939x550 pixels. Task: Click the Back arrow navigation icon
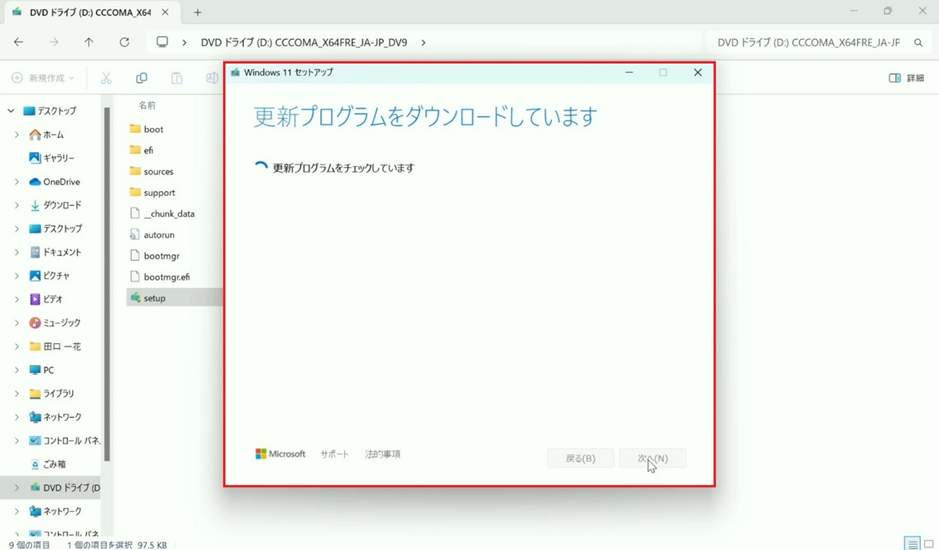(x=19, y=43)
